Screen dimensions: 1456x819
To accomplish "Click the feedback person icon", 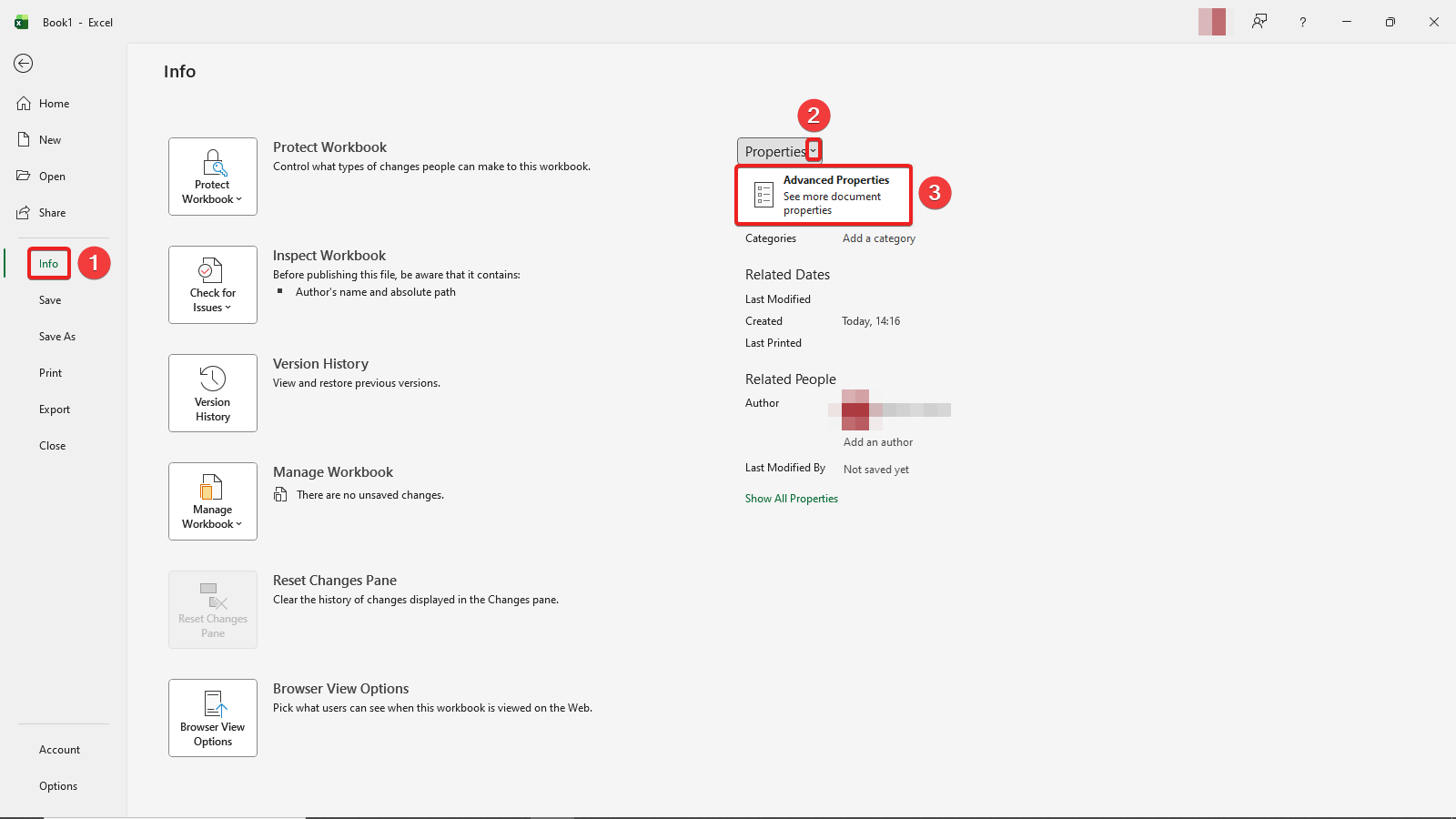I will [1259, 21].
